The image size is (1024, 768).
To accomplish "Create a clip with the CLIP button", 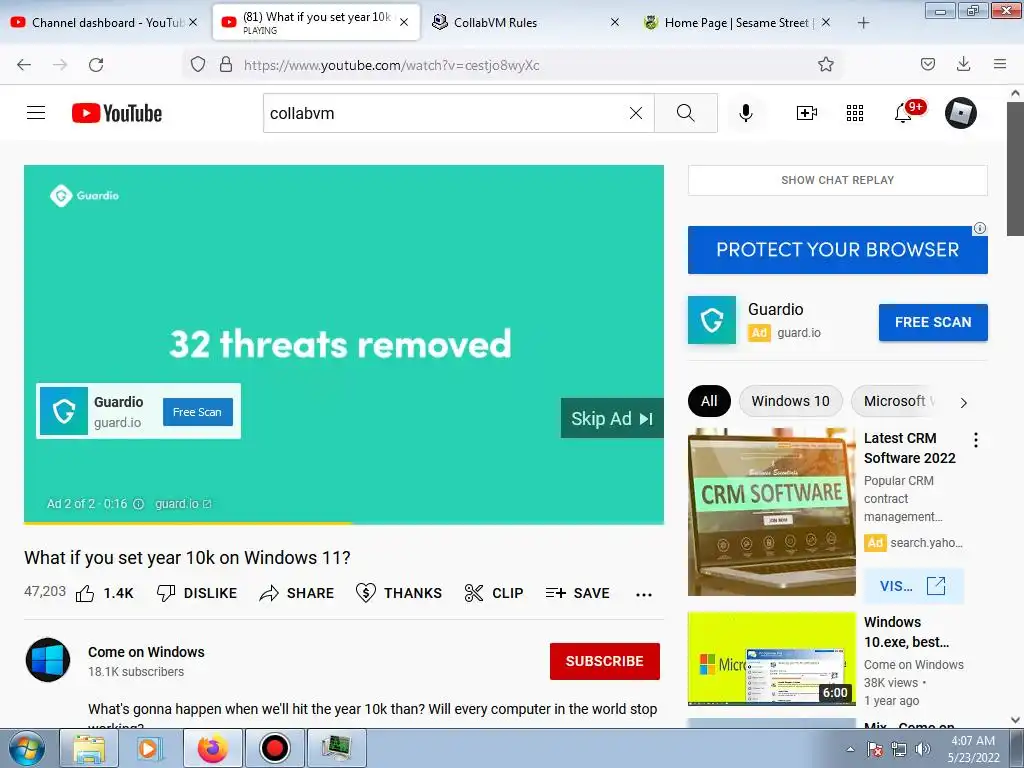I will point(494,593).
